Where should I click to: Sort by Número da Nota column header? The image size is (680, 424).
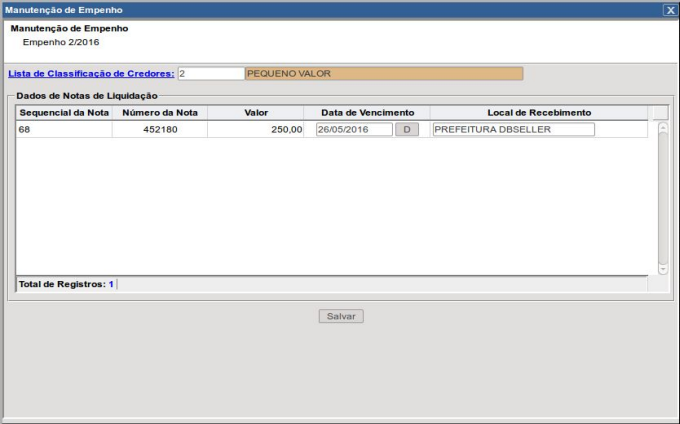pyautogui.click(x=160, y=112)
